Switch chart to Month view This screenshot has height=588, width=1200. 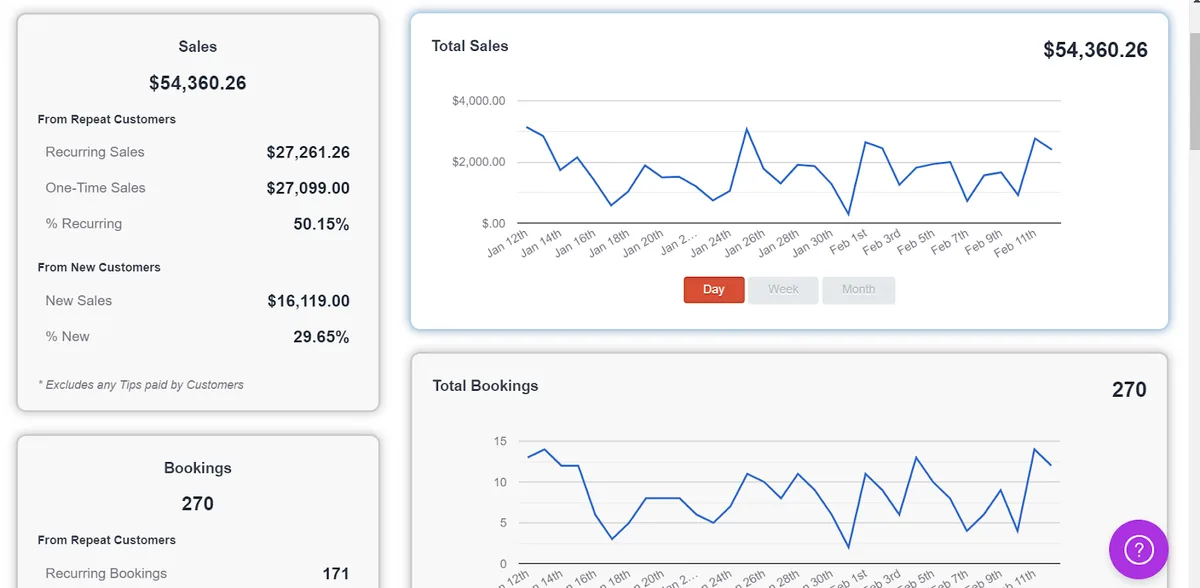(858, 290)
